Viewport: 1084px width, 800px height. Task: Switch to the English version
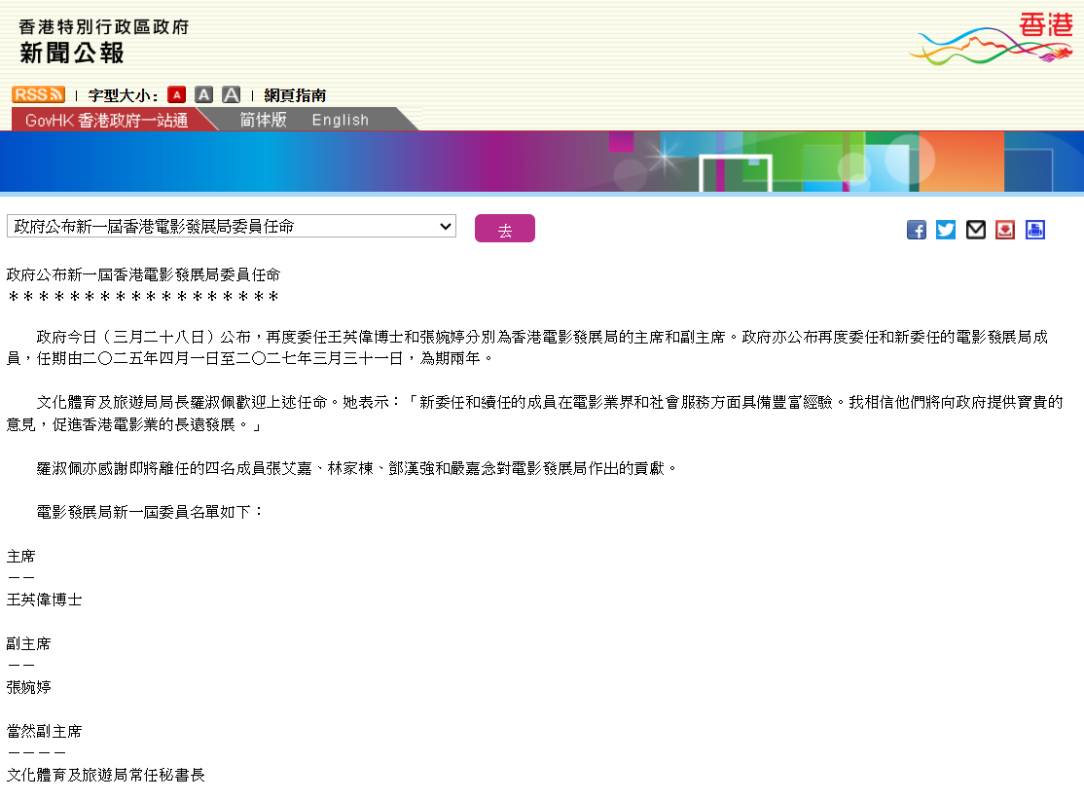click(340, 120)
